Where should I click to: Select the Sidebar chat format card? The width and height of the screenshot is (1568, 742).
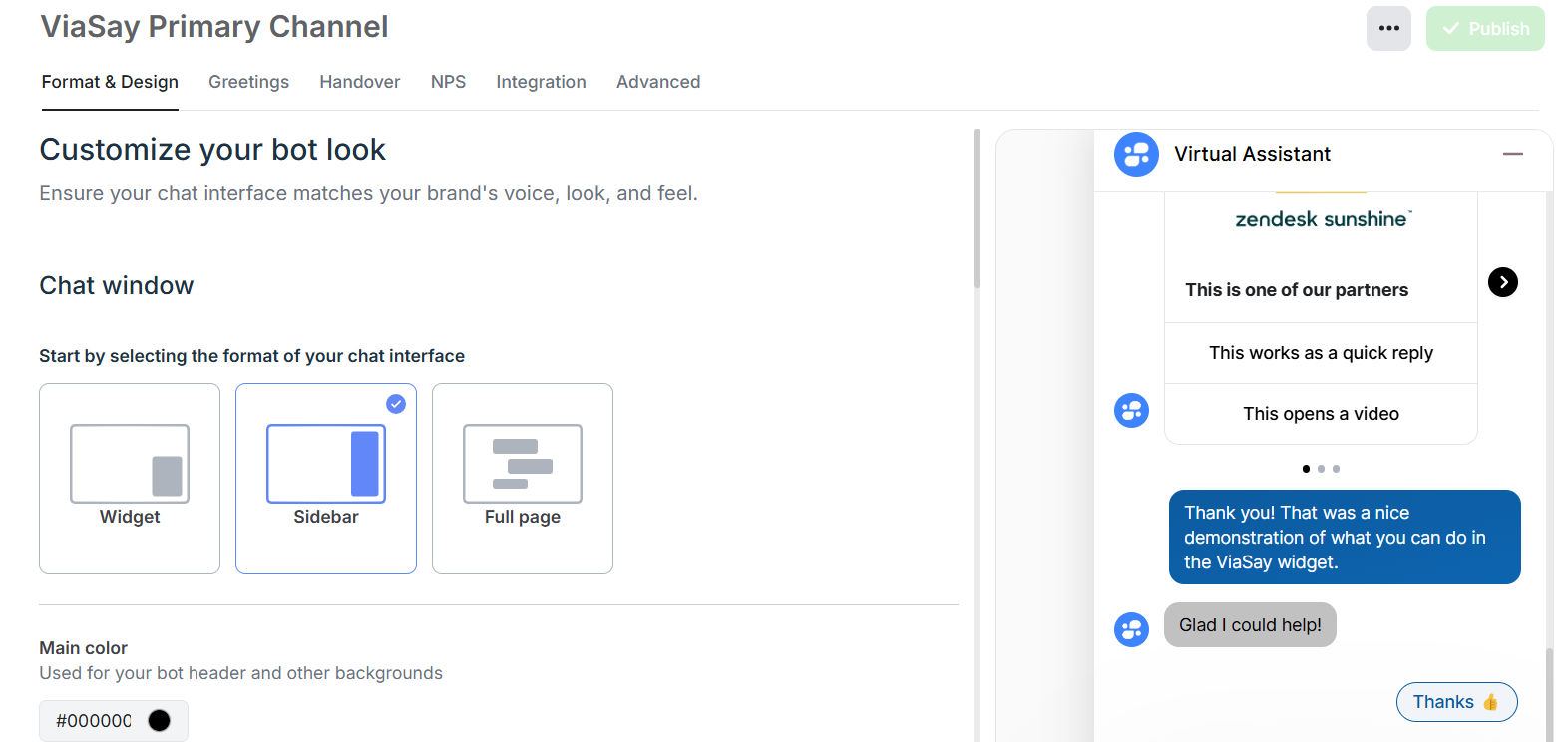(x=326, y=479)
